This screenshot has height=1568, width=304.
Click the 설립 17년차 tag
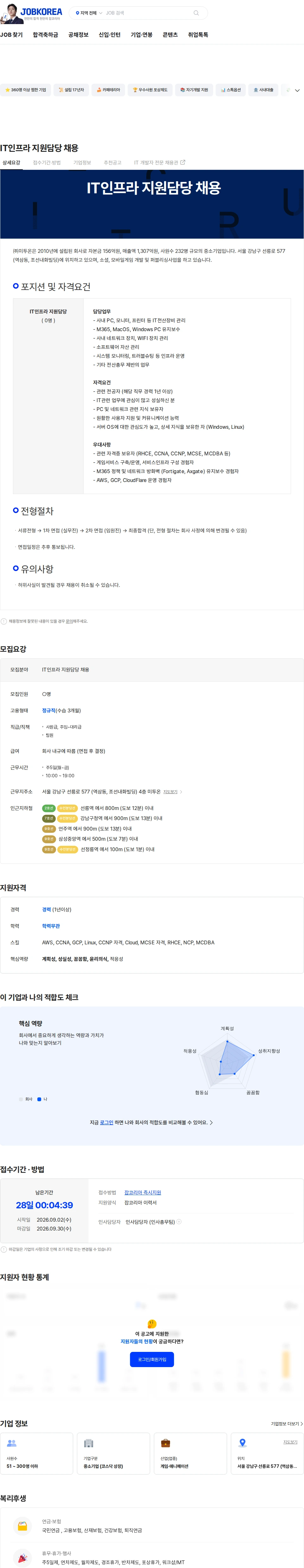(x=71, y=90)
